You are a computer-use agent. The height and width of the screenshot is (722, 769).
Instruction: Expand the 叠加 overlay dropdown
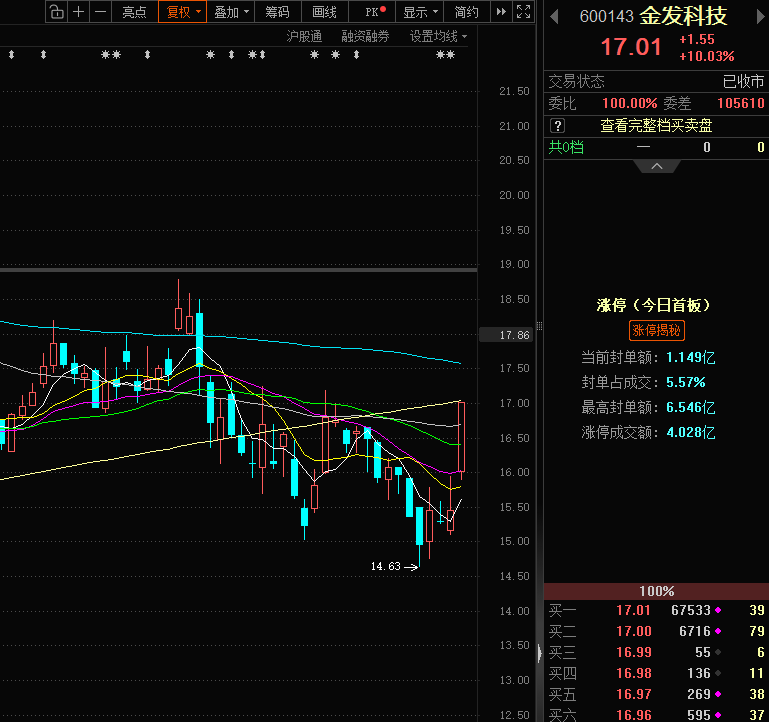click(x=231, y=12)
